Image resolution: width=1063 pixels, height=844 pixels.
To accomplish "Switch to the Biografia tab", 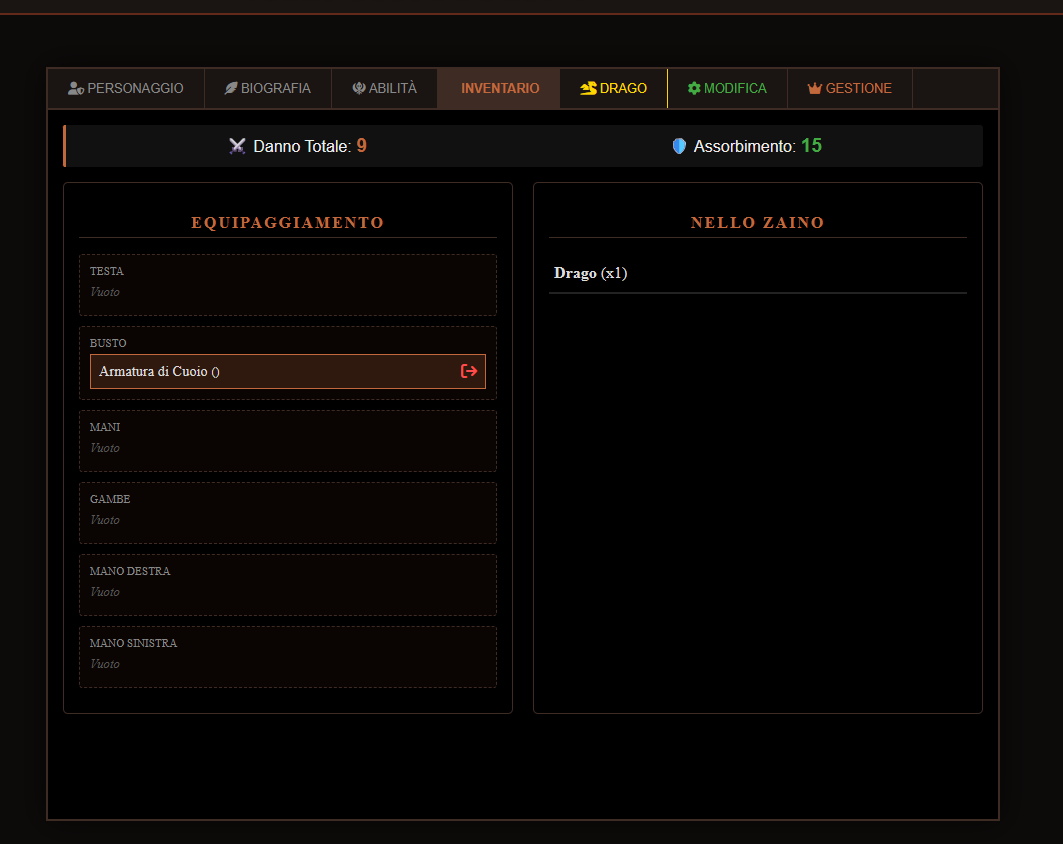I will pos(268,88).
